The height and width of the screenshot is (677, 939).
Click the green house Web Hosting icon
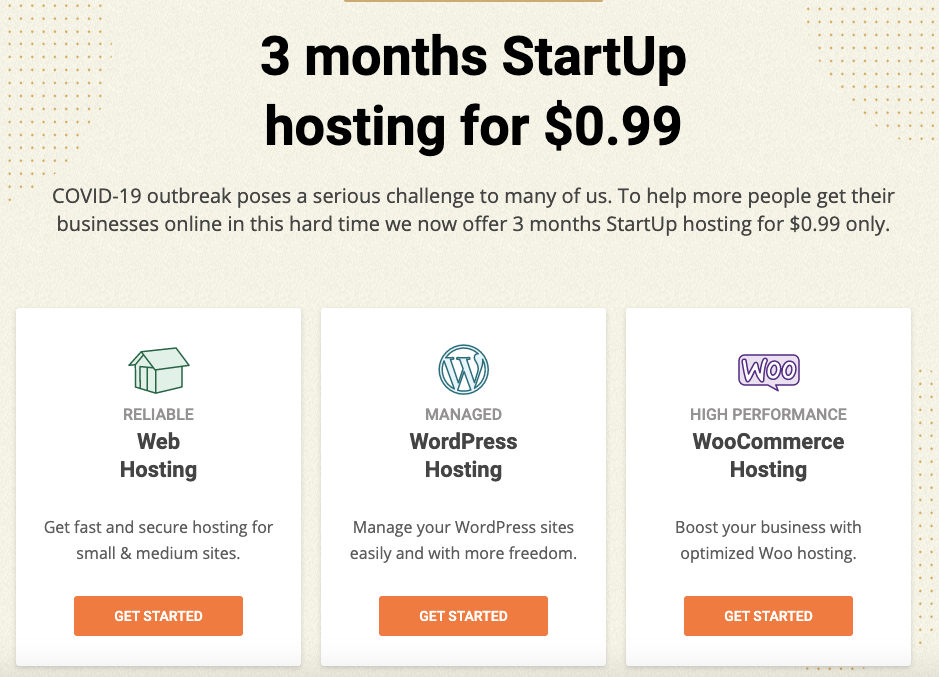click(159, 370)
